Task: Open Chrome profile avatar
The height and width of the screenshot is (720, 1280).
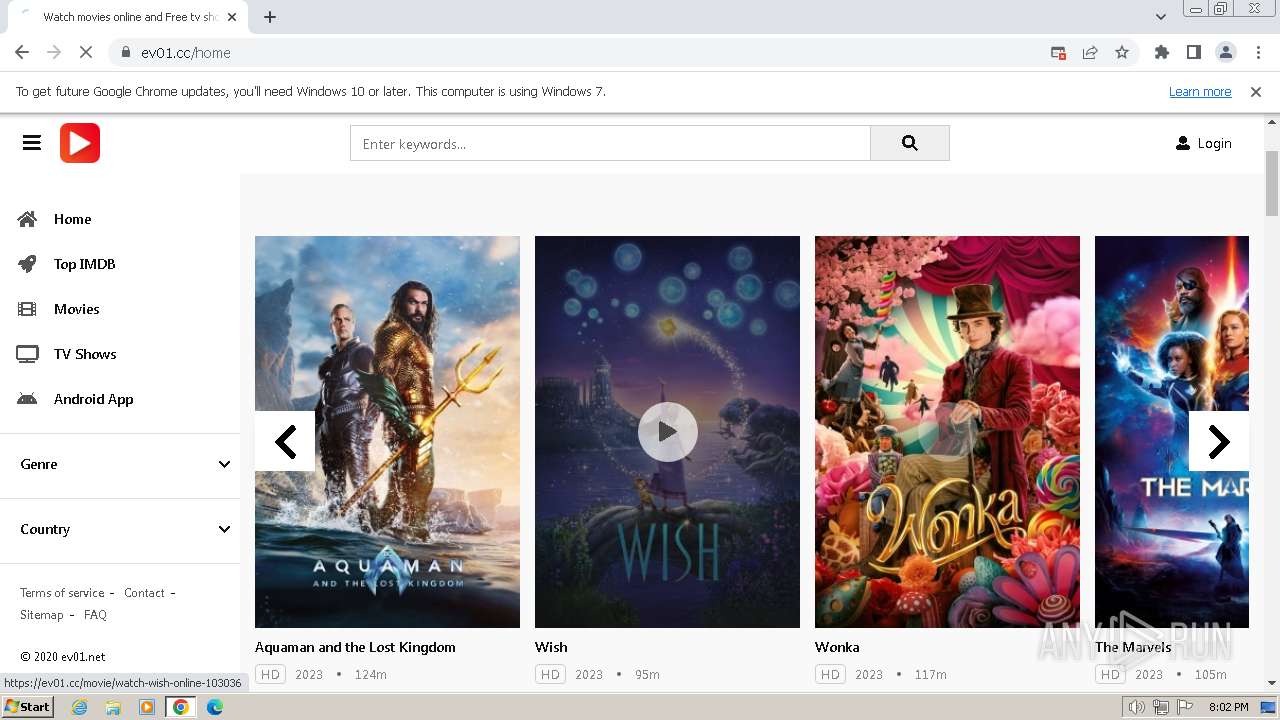Action: (x=1225, y=53)
